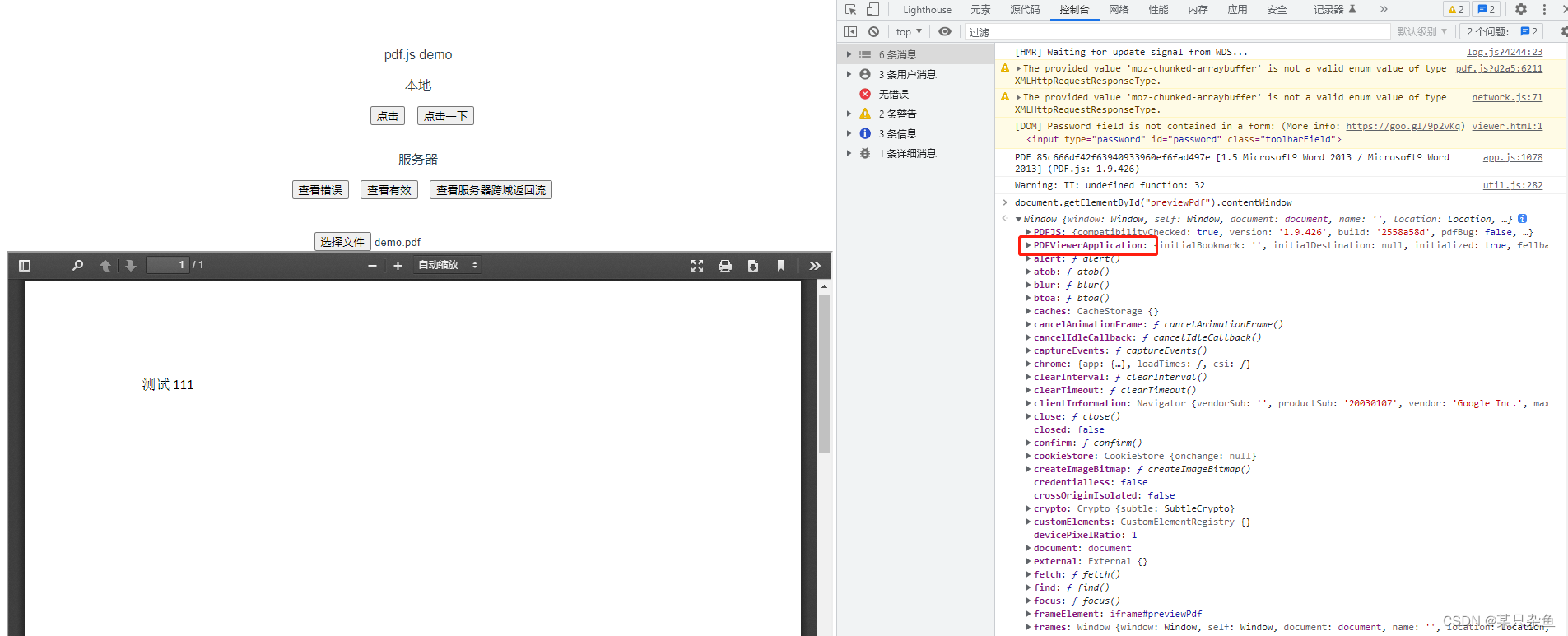Toggle the console sidebar panel
The image size is (1568, 636).
[x=851, y=31]
